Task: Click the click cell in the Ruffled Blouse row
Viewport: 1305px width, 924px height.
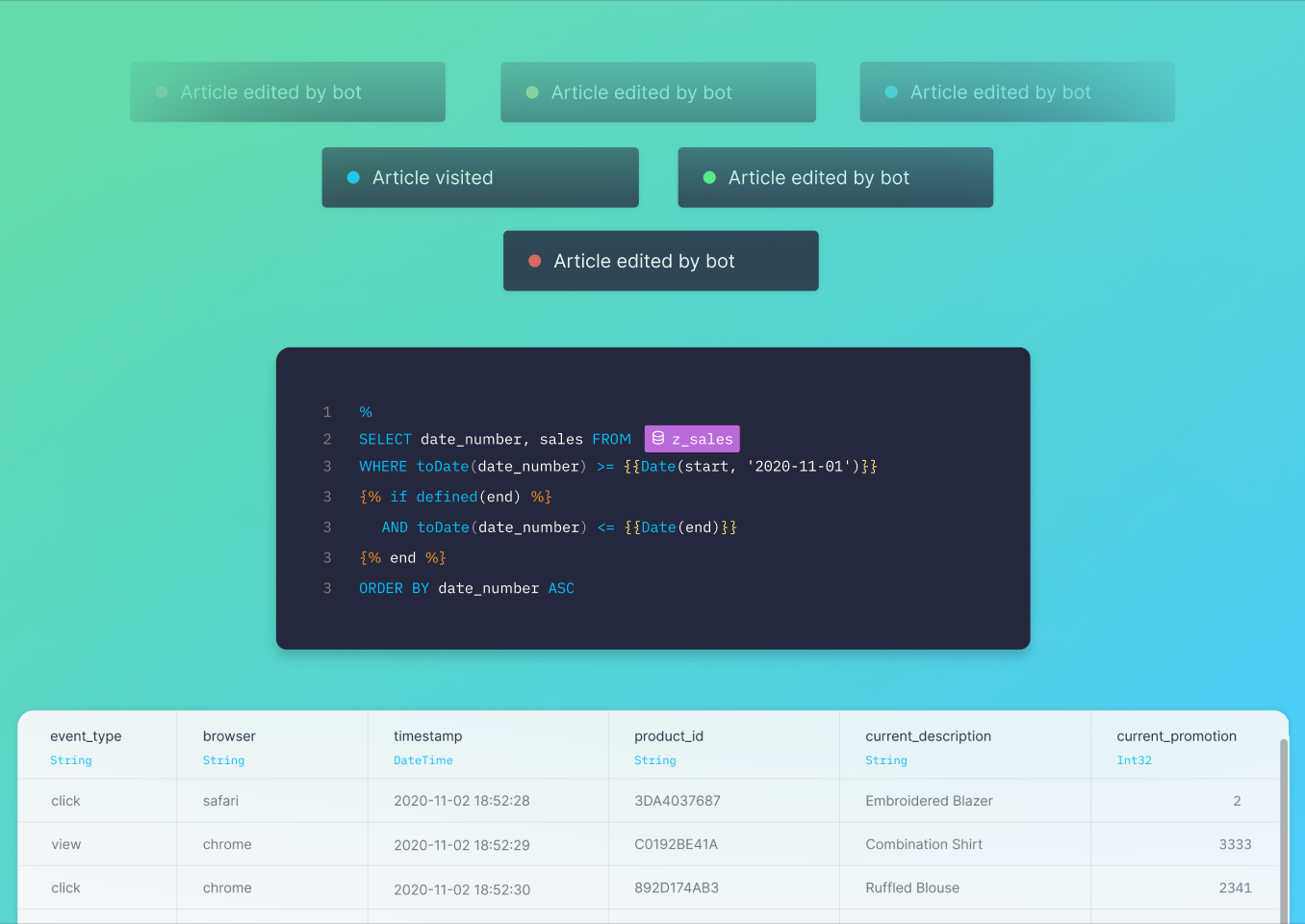Action: coord(66,887)
